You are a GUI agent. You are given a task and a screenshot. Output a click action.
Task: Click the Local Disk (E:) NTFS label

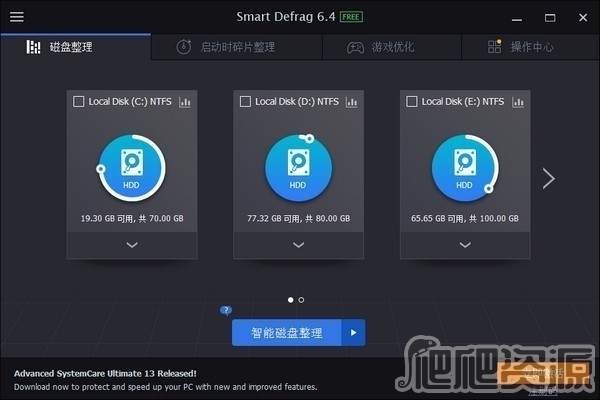pos(463,102)
